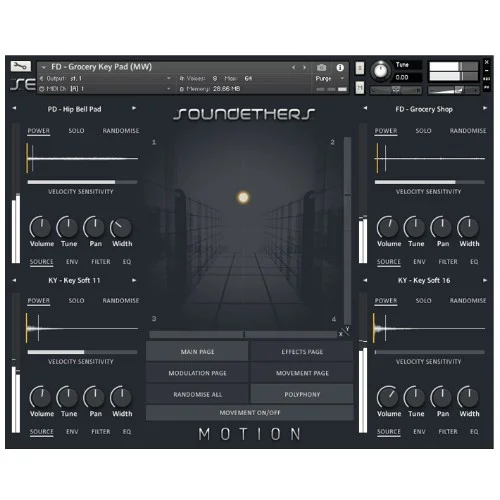Click Pan knob of KY - Key Soft 11
Image resolution: width=500 pixels, height=500 pixels.
click(x=94, y=397)
